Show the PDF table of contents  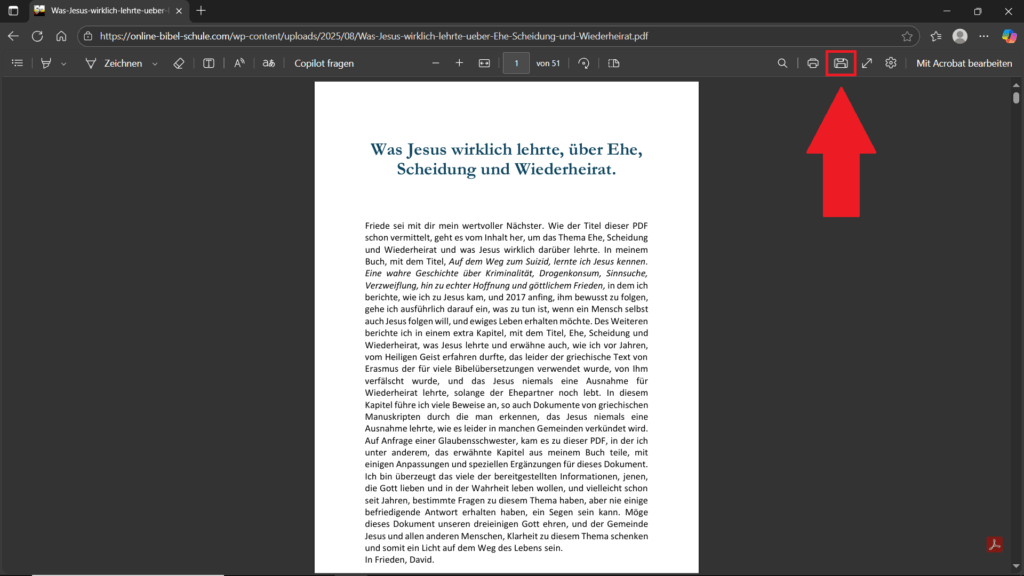[x=18, y=63]
